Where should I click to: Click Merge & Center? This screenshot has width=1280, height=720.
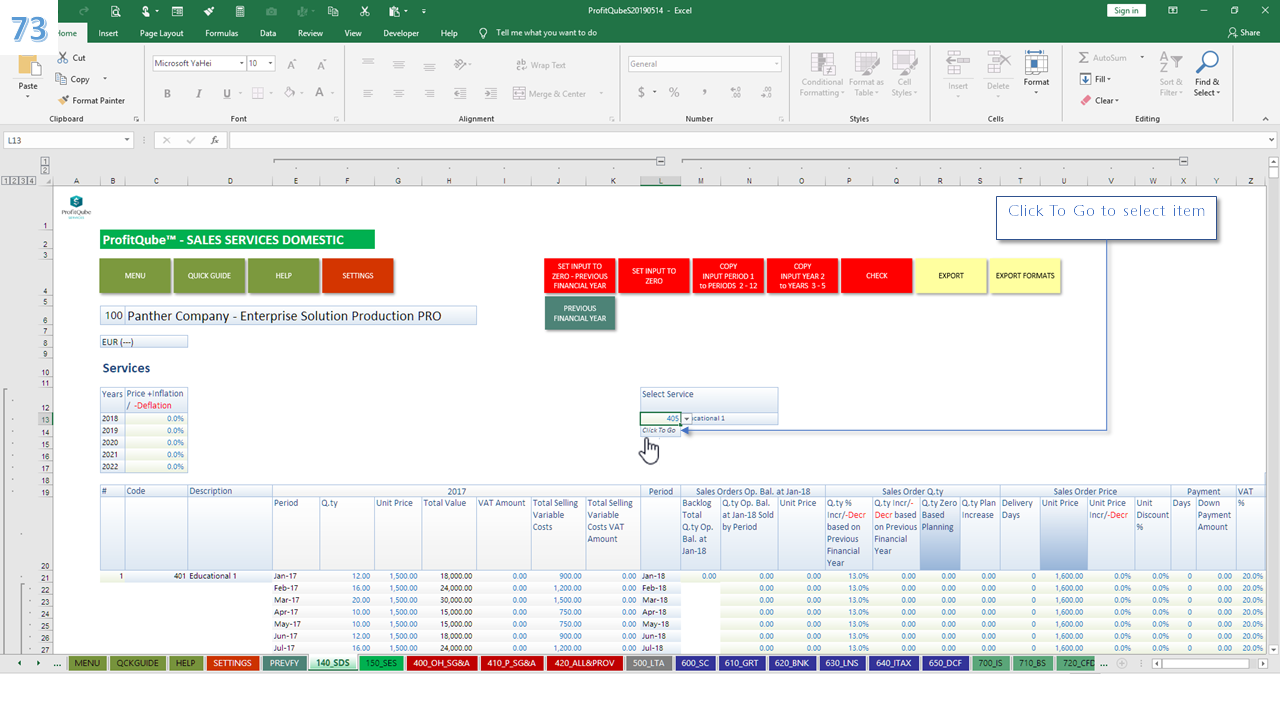click(x=550, y=94)
